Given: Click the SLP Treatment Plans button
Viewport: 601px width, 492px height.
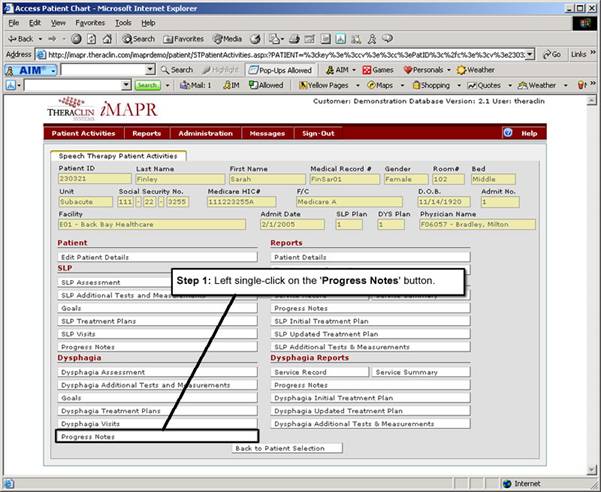Looking at the screenshot, I should [157, 321].
